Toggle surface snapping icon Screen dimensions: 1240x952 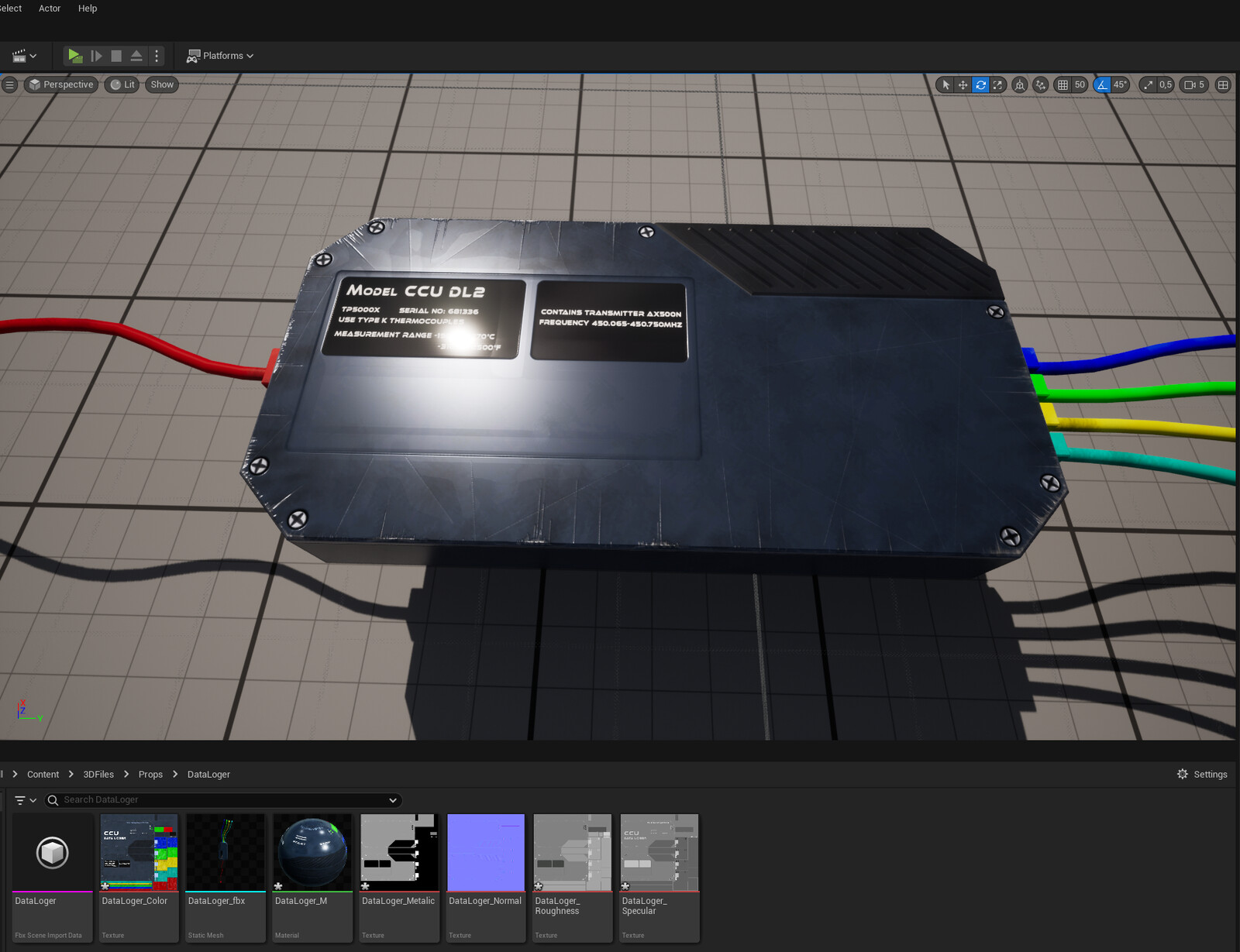click(1041, 85)
